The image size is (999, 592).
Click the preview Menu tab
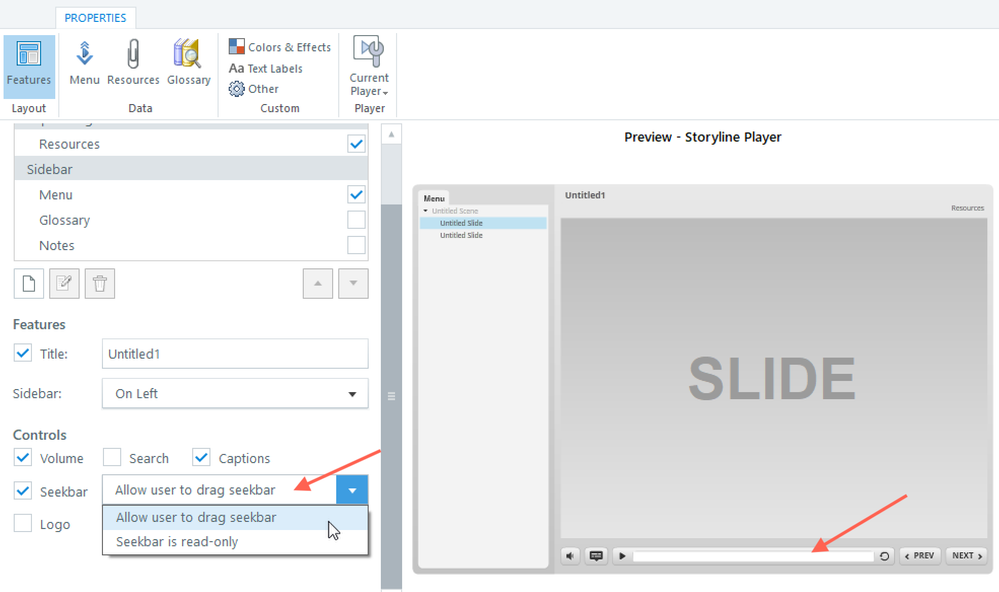435,198
